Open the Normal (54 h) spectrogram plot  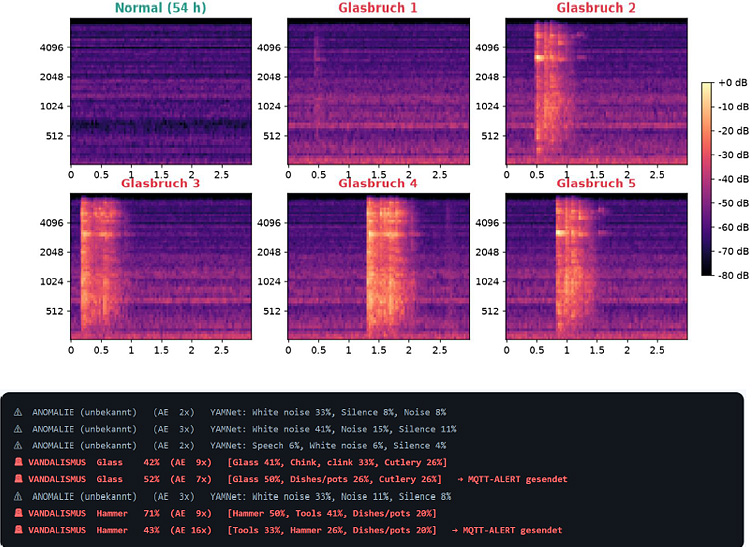tap(161, 92)
